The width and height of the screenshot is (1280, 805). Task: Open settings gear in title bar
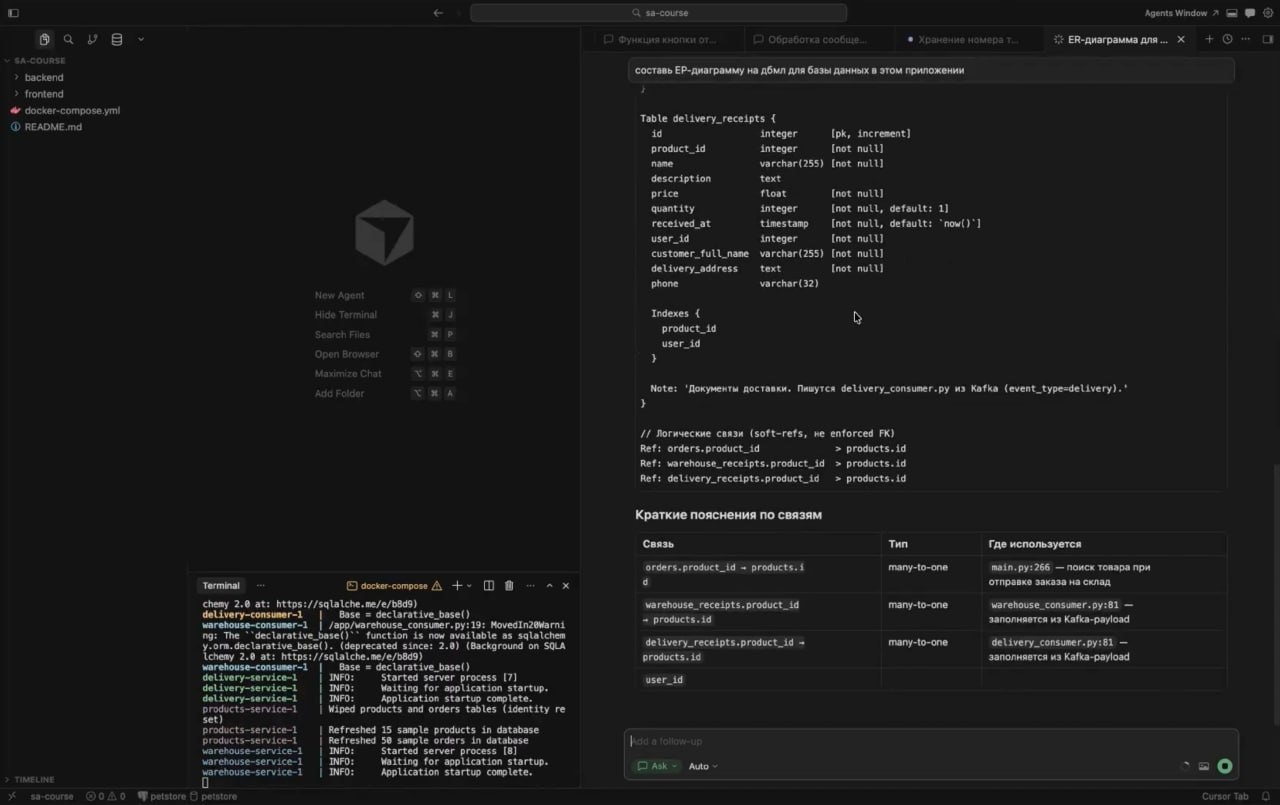point(1267,13)
